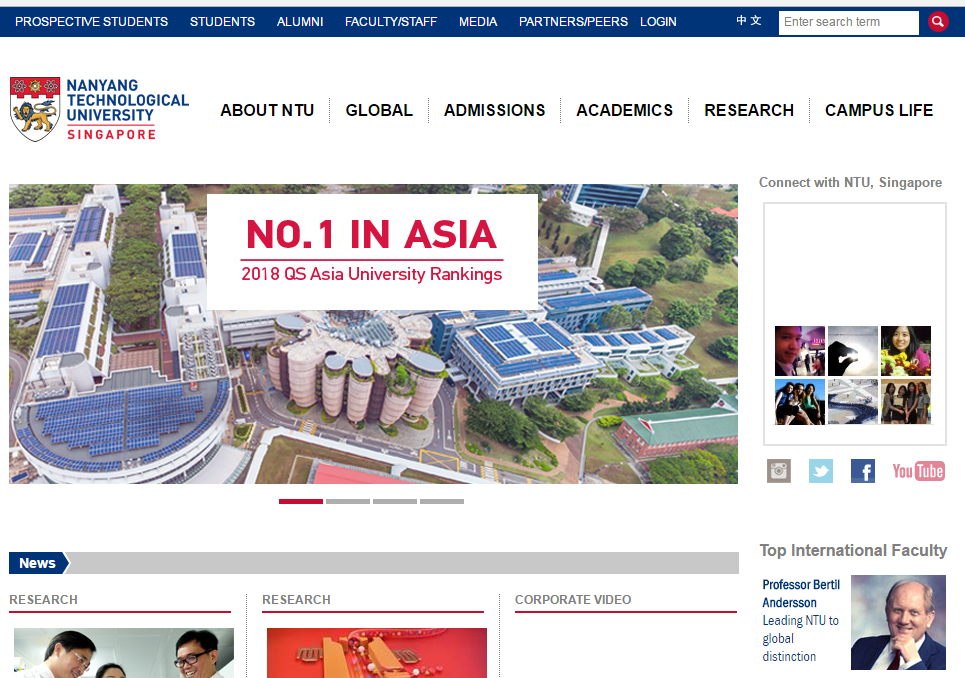
Task: Open NTU's Instagram page icon
Action: [x=779, y=471]
